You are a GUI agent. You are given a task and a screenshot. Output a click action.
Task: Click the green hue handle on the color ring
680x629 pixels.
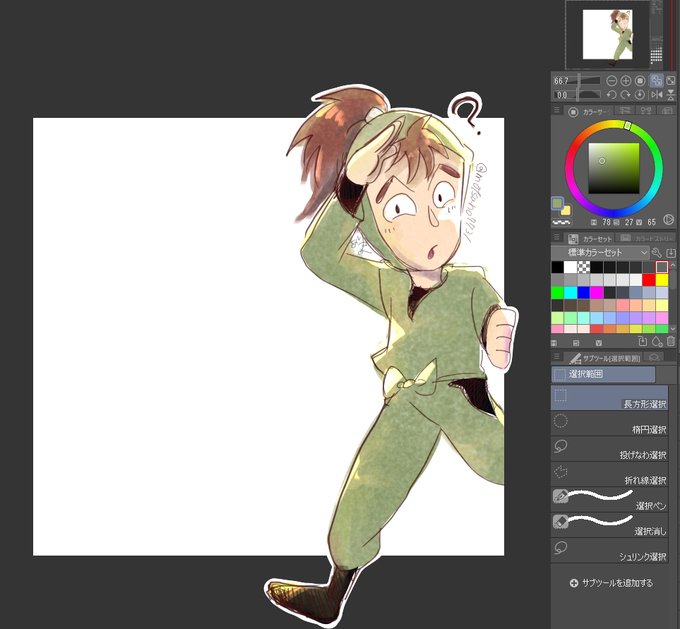click(628, 125)
